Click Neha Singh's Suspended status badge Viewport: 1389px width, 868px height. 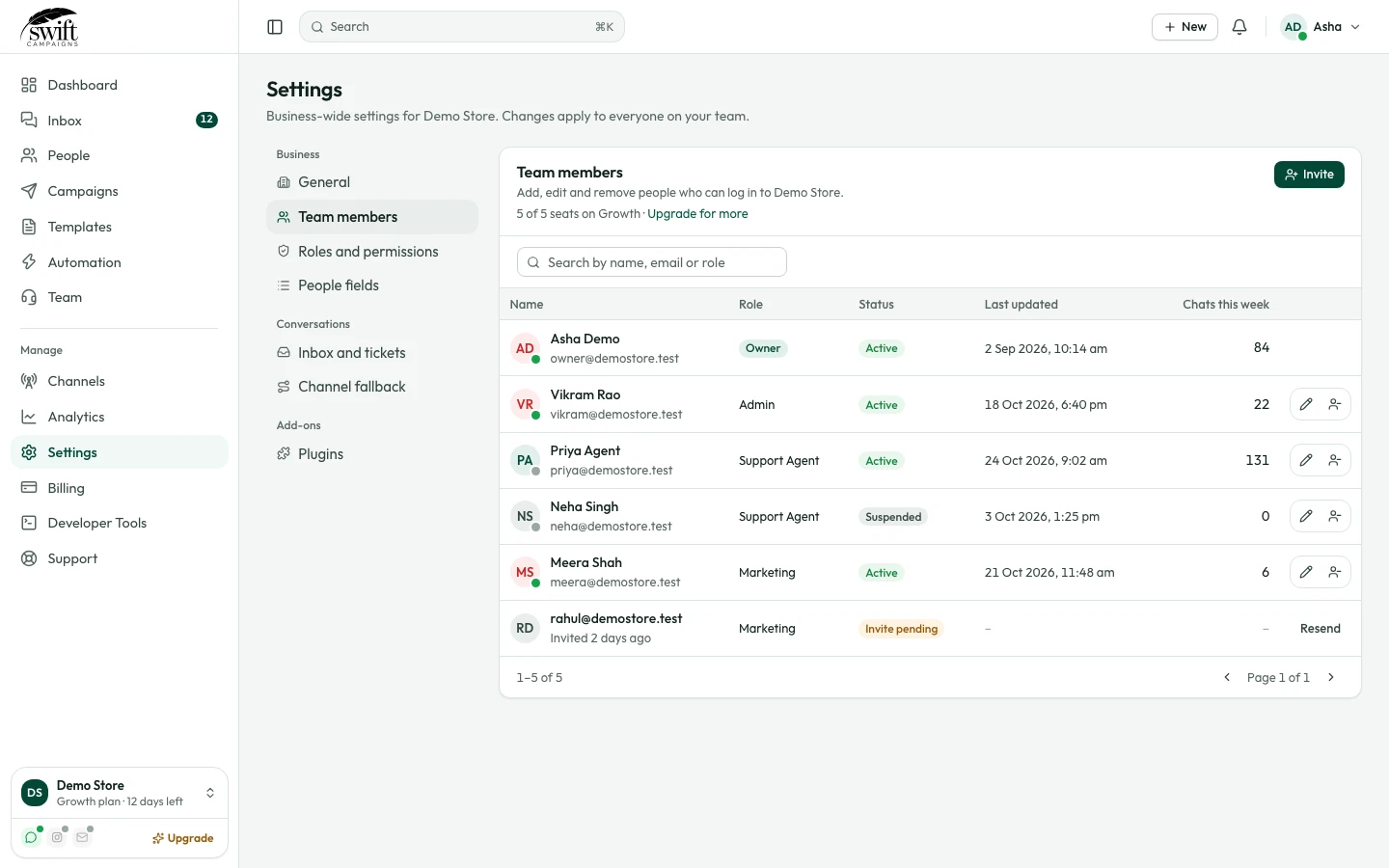click(x=893, y=517)
